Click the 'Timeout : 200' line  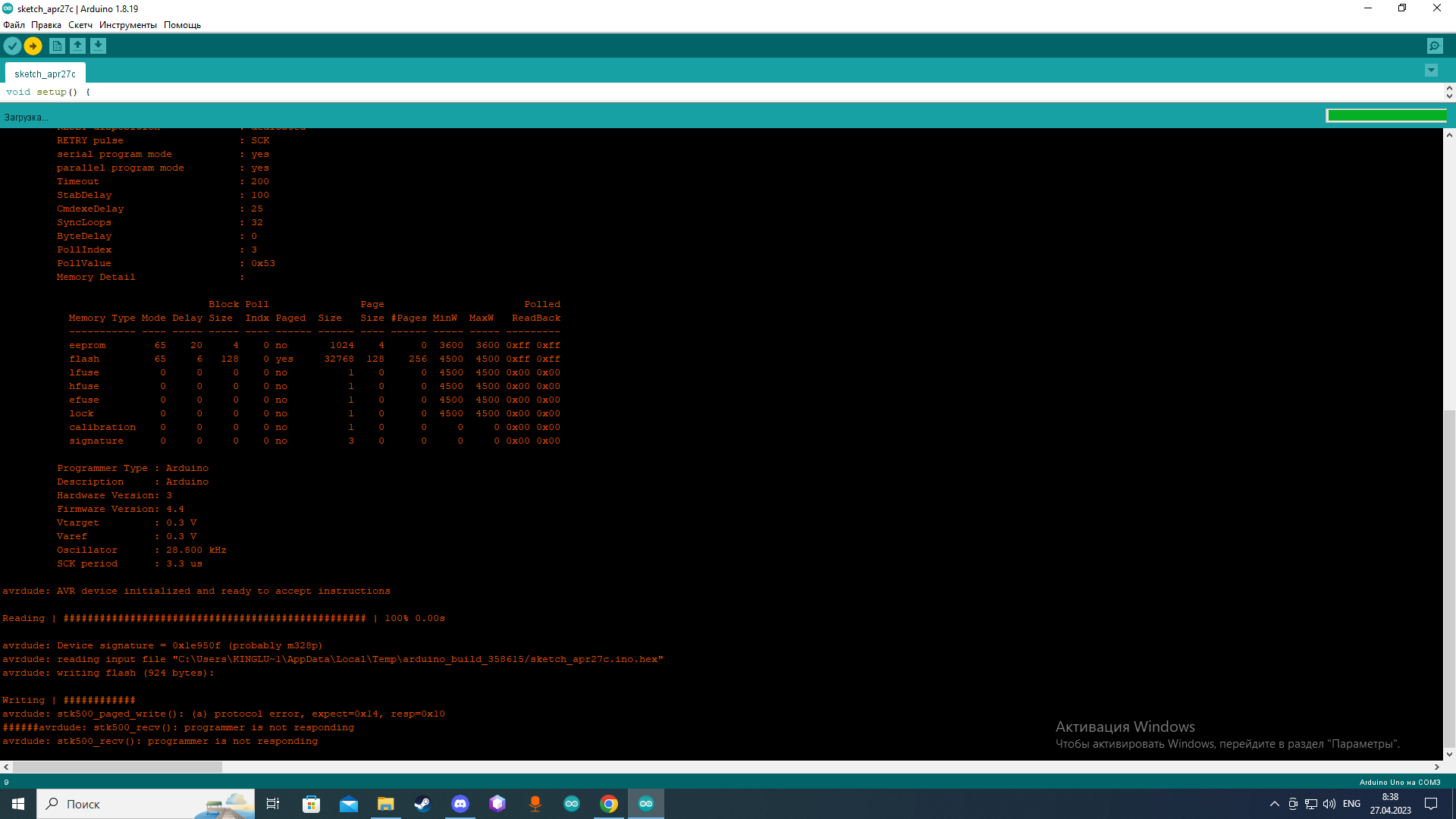[163, 182]
